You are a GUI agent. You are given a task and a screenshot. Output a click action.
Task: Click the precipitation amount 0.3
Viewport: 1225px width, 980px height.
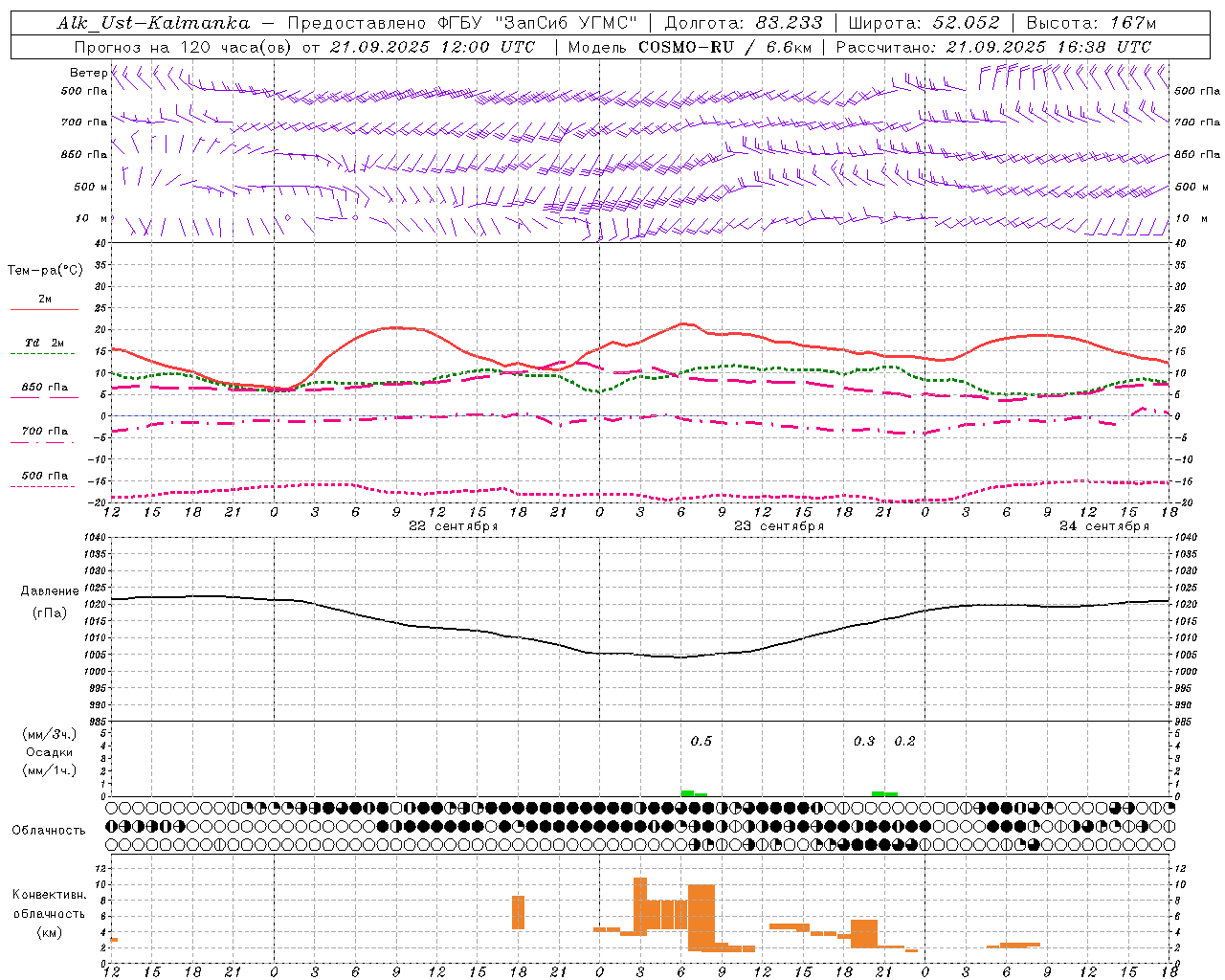864,742
